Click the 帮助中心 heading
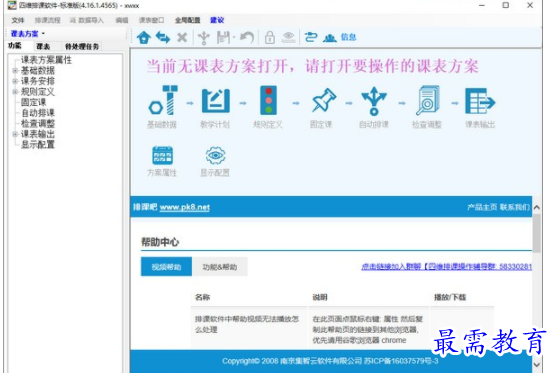 click(160, 242)
